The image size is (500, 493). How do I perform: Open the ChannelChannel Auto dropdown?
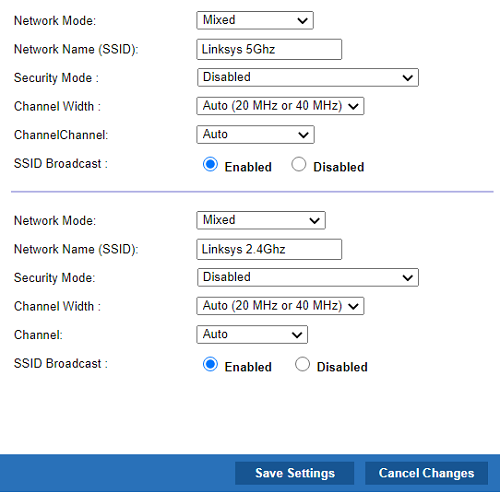[255, 135]
